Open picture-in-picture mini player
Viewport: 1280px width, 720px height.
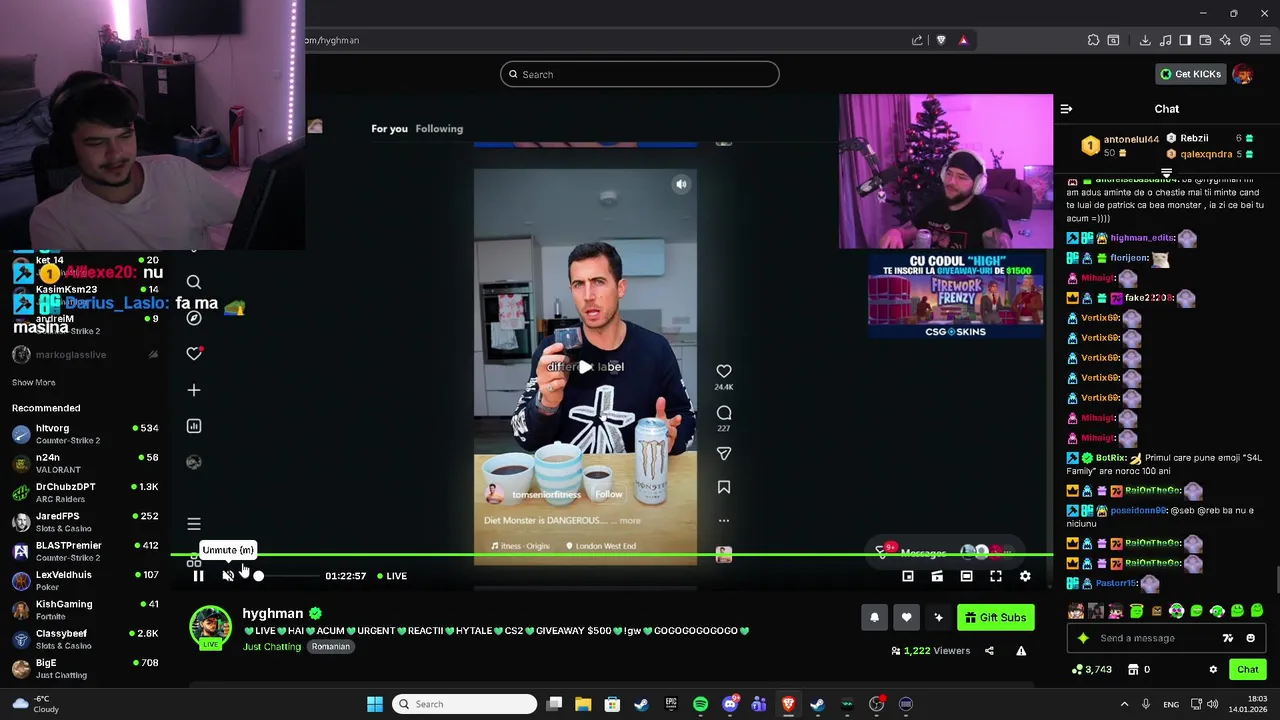click(x=908, y=576)
